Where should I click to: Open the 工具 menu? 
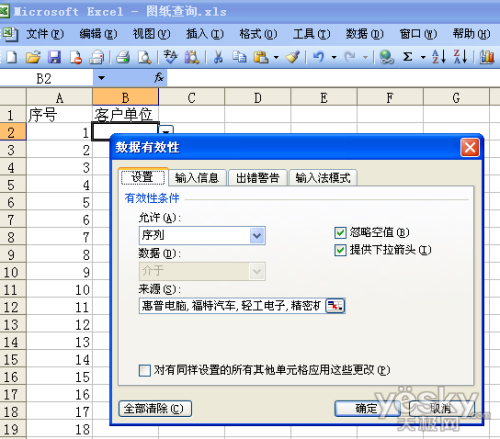pyautogui.click(x=312, y=34)
